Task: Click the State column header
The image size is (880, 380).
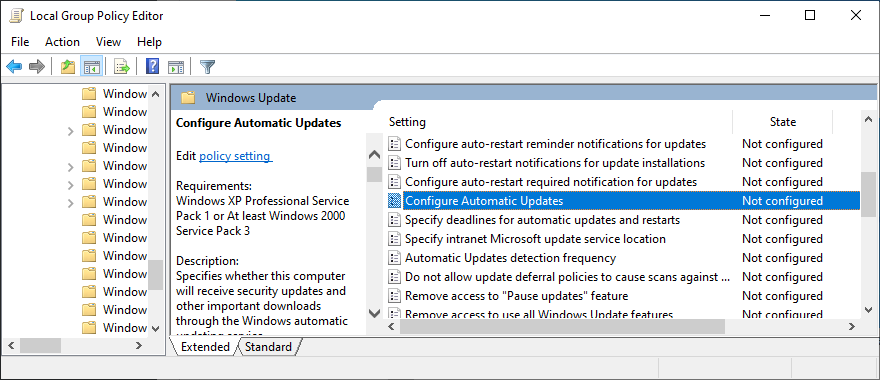Action: (782, 122)
